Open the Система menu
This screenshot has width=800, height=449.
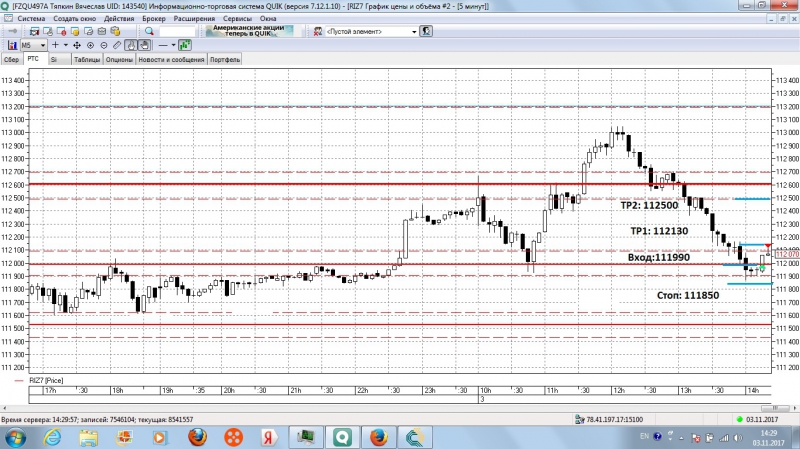(31, 18)
